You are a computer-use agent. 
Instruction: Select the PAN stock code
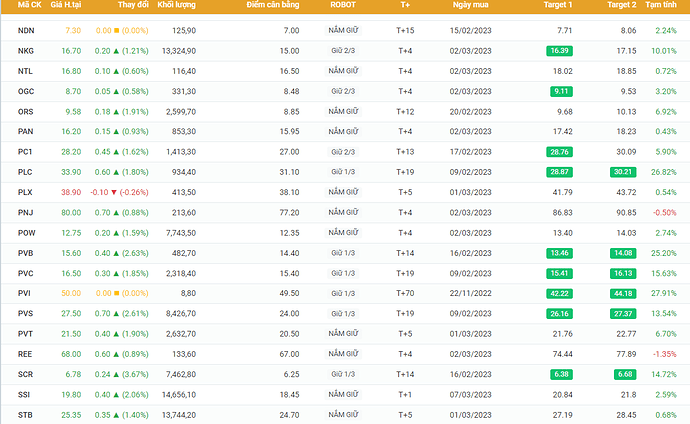coord(26,131)
